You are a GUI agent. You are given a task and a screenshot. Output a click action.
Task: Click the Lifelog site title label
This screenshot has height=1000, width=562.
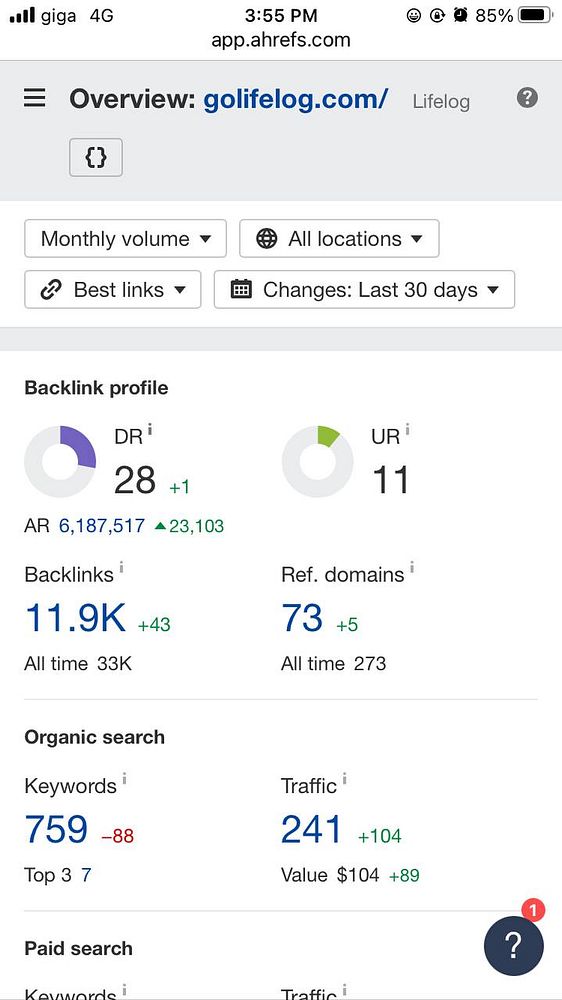click(441, 102)
